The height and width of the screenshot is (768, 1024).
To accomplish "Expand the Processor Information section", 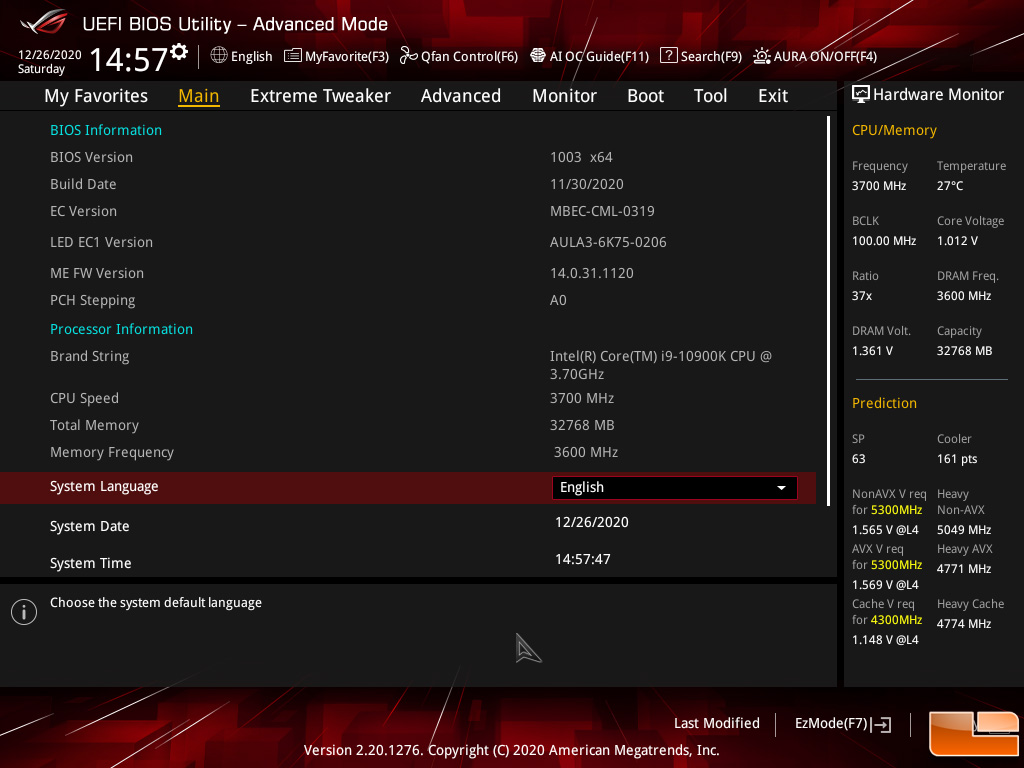I will pyautogui.click(x=121, y=329).
